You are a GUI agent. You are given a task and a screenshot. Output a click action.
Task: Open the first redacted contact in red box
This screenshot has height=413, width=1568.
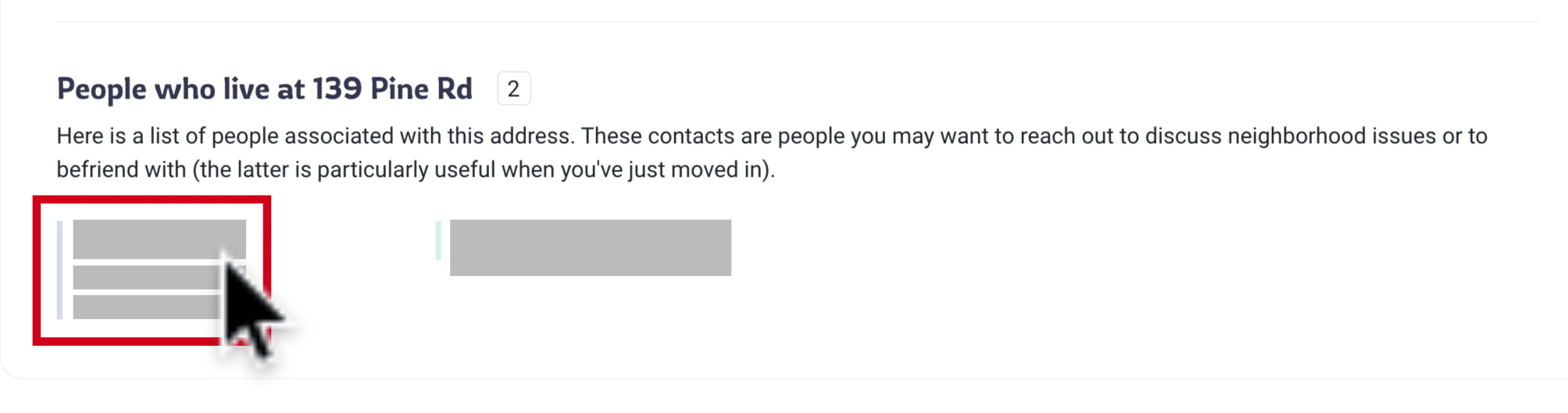tap(152, 270)
